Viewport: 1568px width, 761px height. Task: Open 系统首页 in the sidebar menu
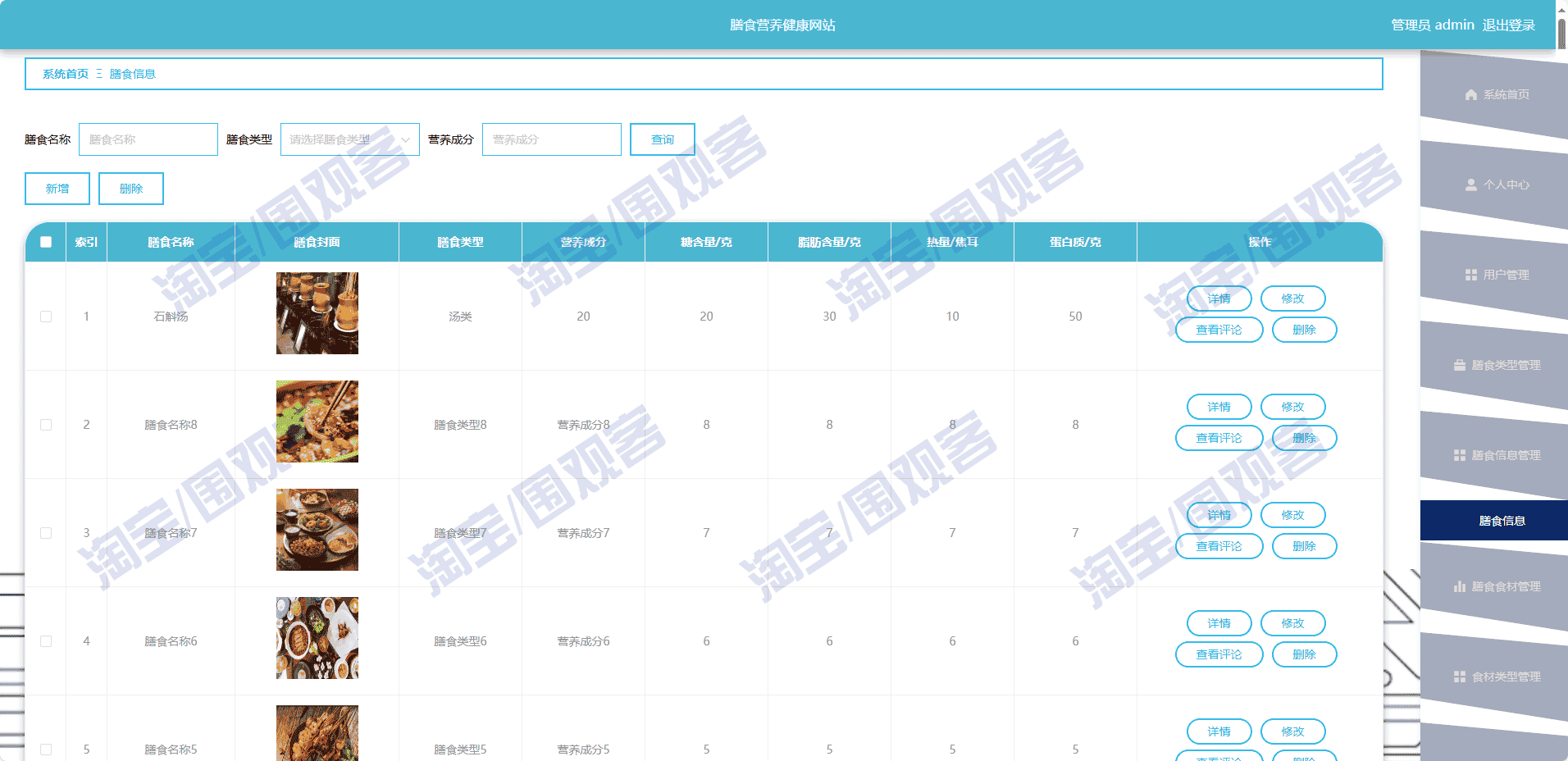click(x=1494, y=95)
